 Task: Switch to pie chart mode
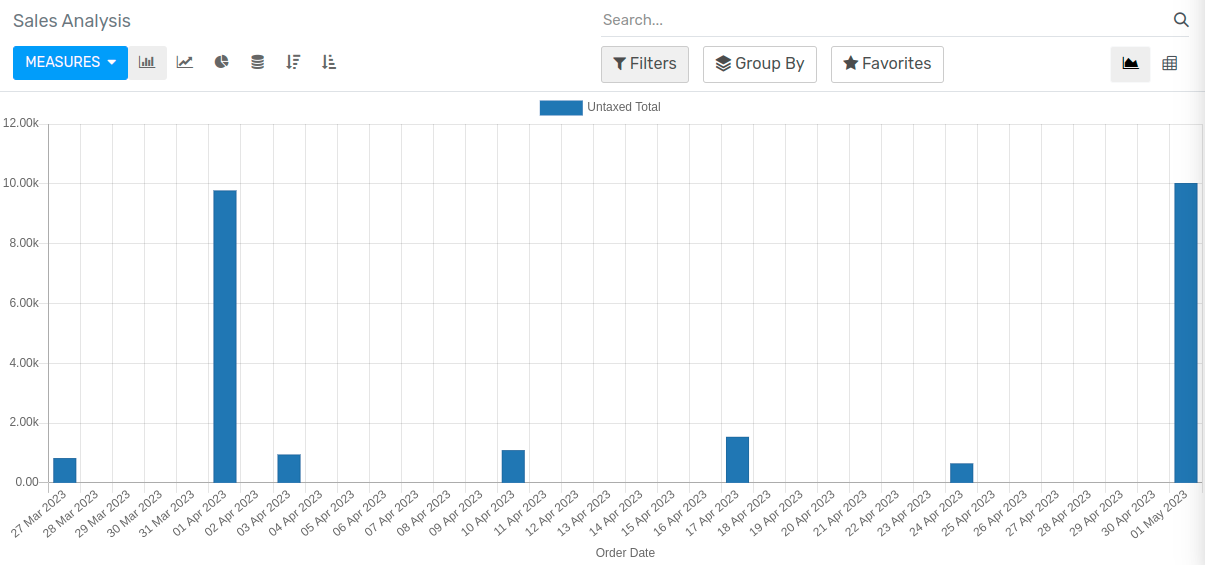[222, 63]
